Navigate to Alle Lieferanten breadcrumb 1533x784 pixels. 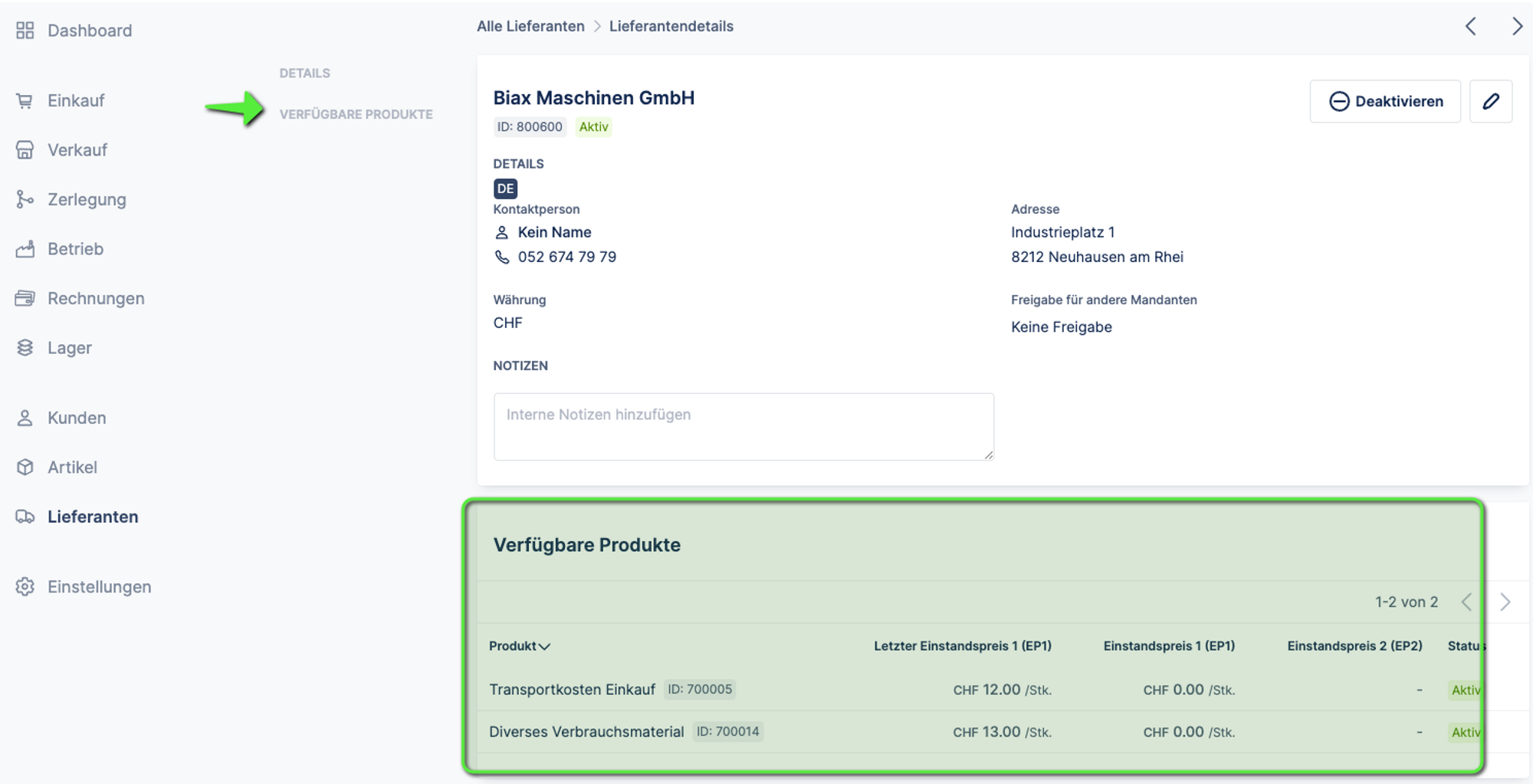tap(530, 27)
